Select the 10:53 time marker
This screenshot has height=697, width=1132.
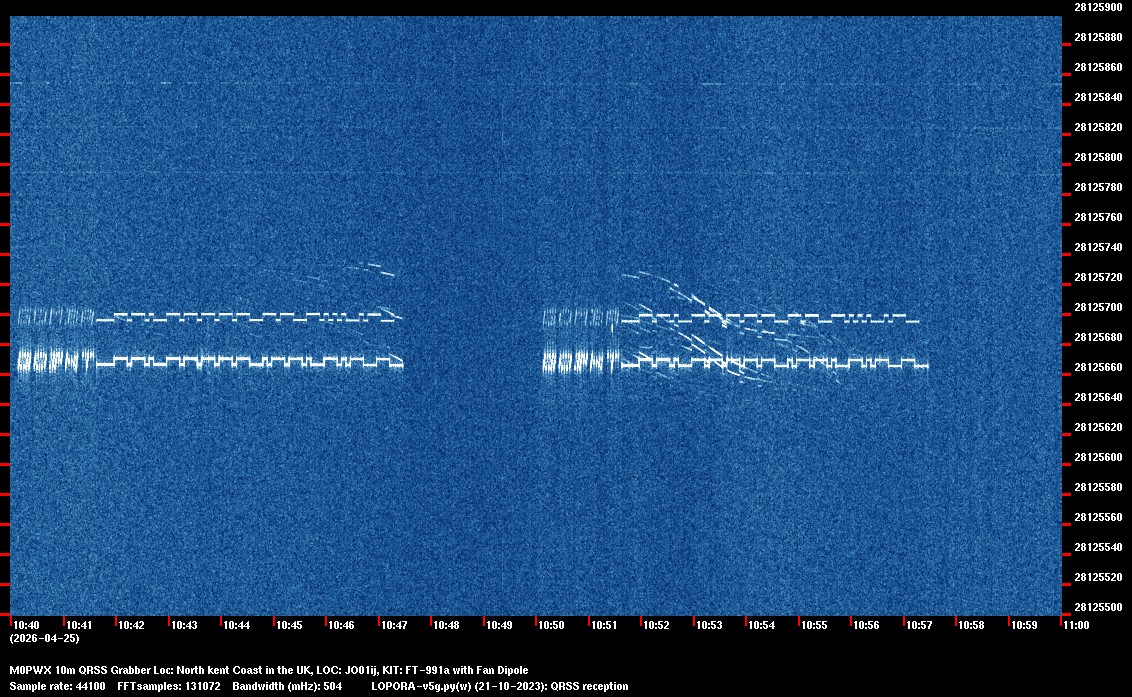[x=708, y=625]
